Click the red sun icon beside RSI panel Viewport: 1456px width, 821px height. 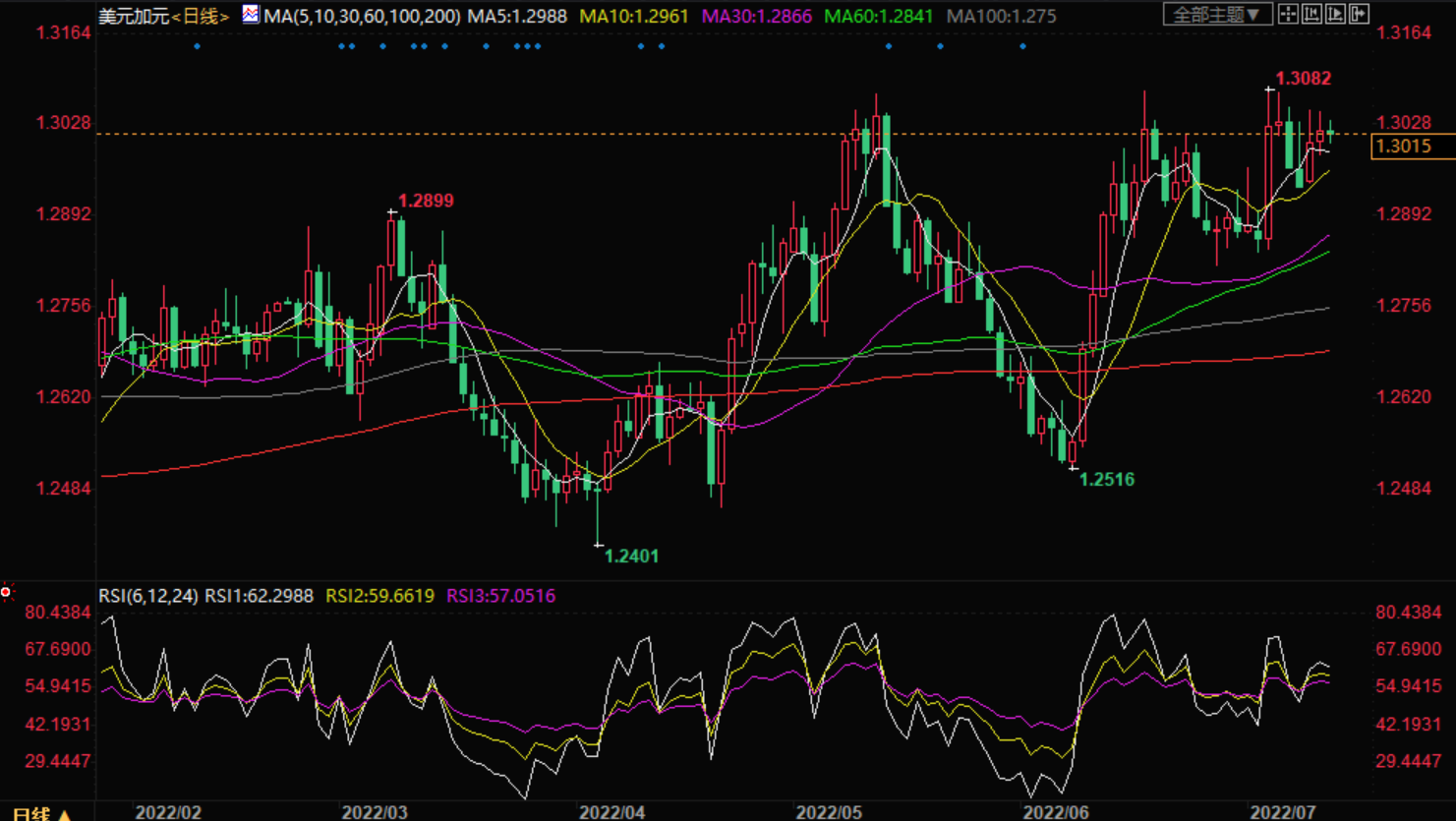[x=6, y=592]
